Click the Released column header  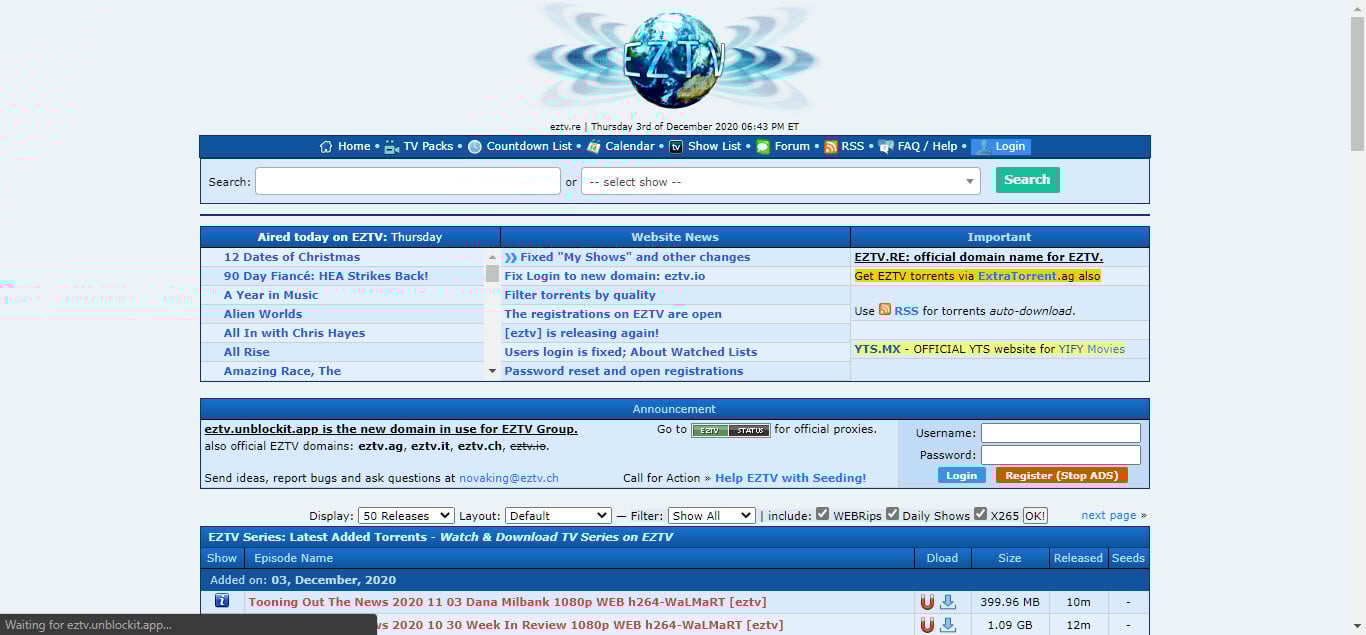[x=1078, y=558]
